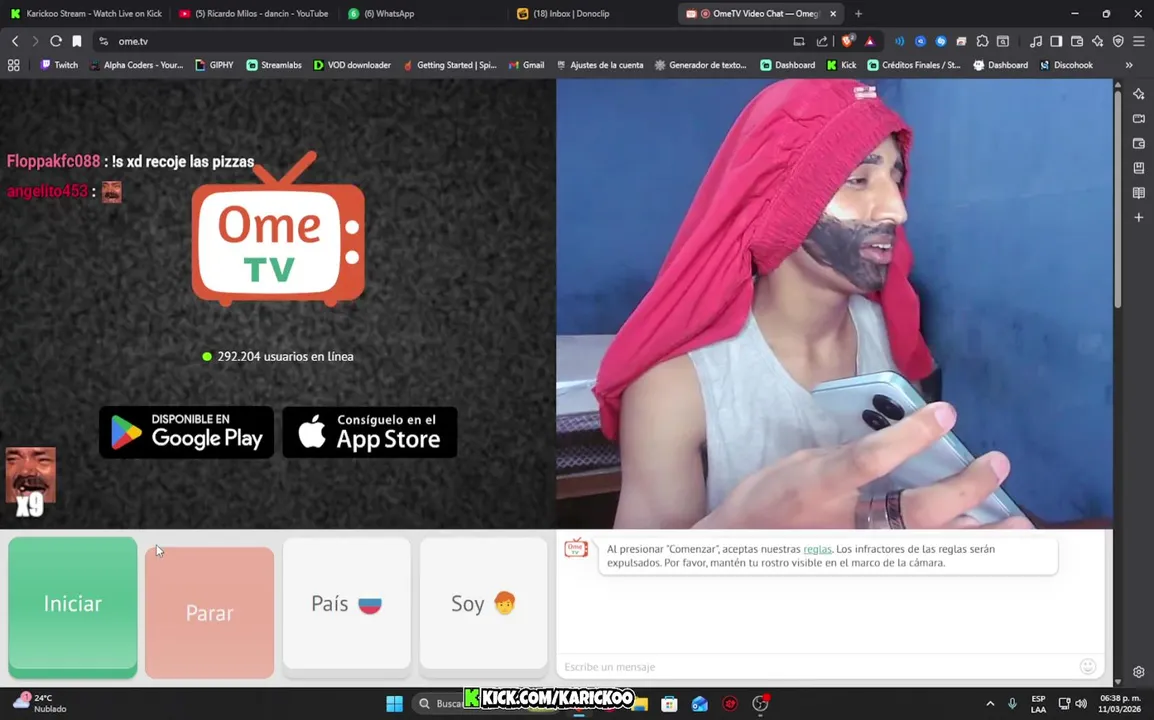The image size is (1154, 720).
Task: Open the Windows Start menu
Action: pos(394,704)
